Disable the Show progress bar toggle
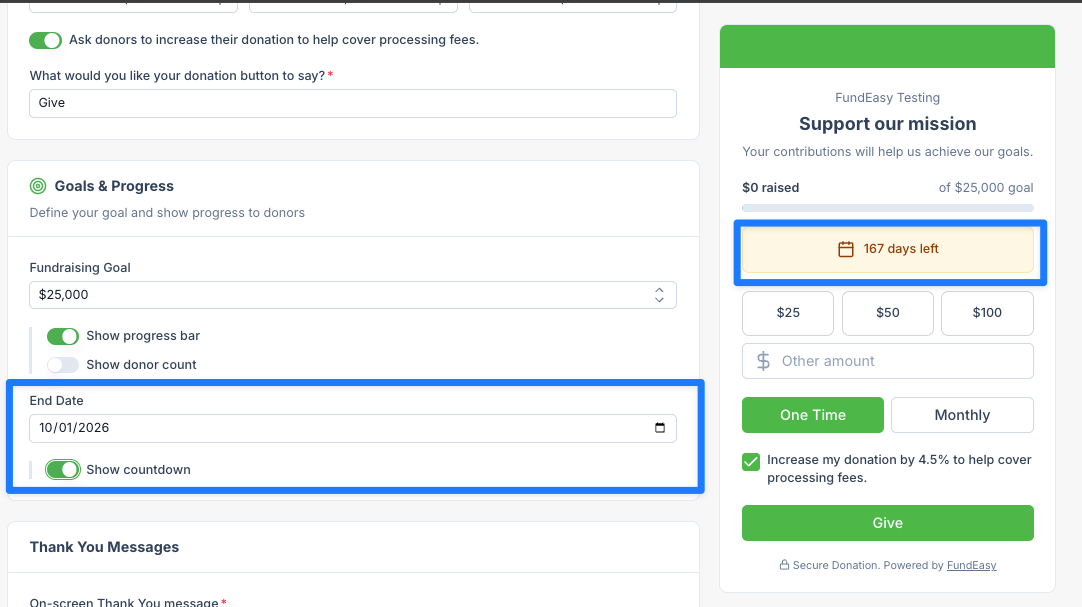This screenshot has height=607, width=1082. 63,336
